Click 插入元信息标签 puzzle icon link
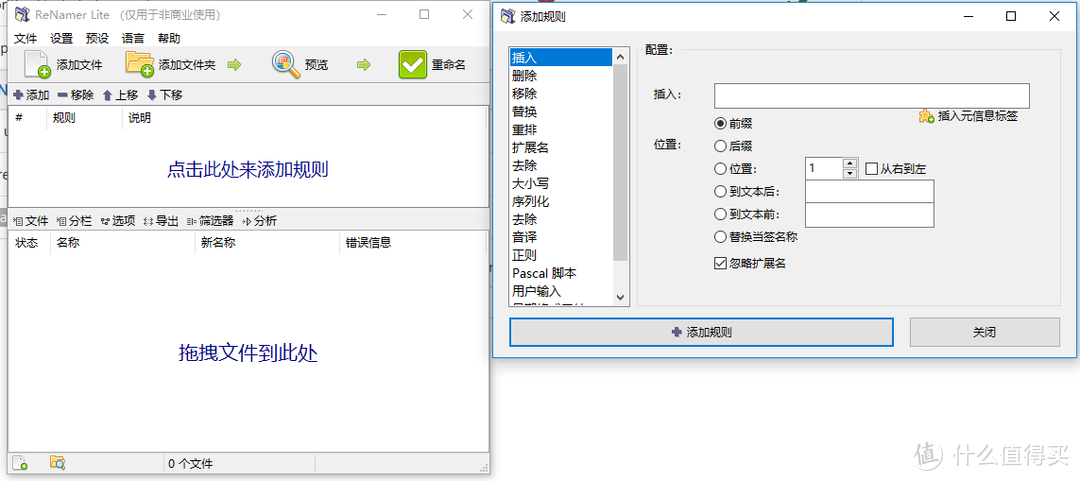The height and width of the screenshot is (481, 1080). pos(926,116)
